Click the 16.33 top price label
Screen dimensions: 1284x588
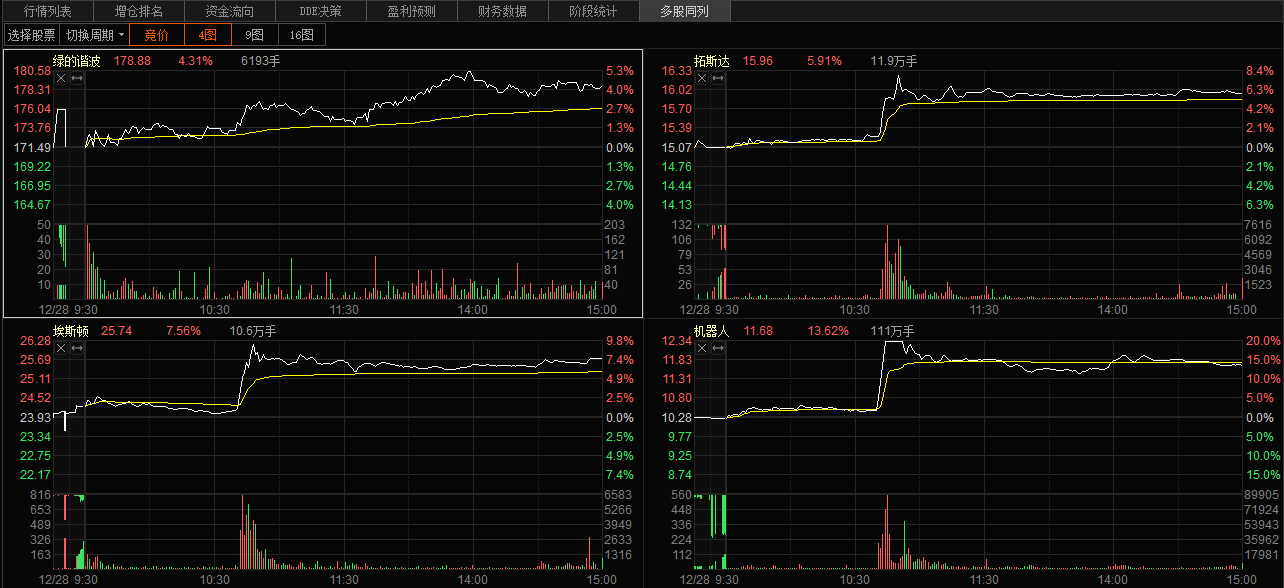tap(678, 71)
